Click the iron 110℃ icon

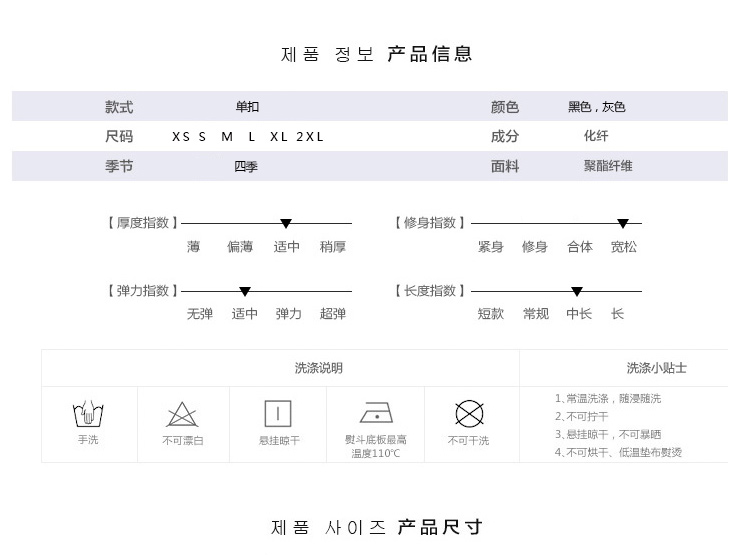pyautogui.click(x=375, y=413)
